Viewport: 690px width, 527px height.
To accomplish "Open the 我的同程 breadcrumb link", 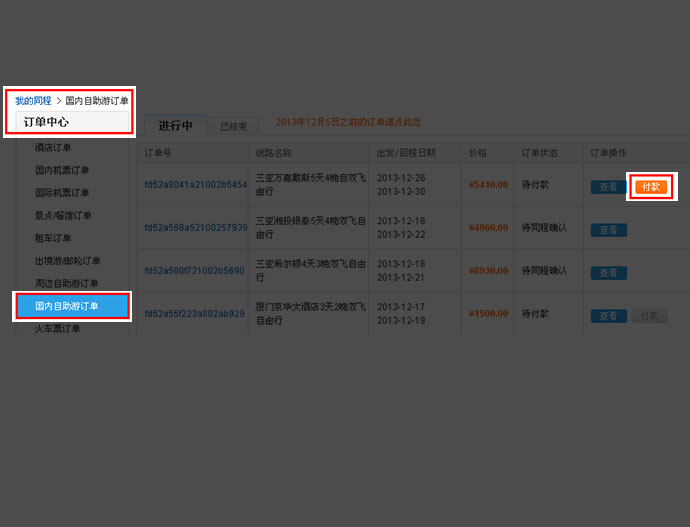I will pyautogui.click(x=32, y=101).
